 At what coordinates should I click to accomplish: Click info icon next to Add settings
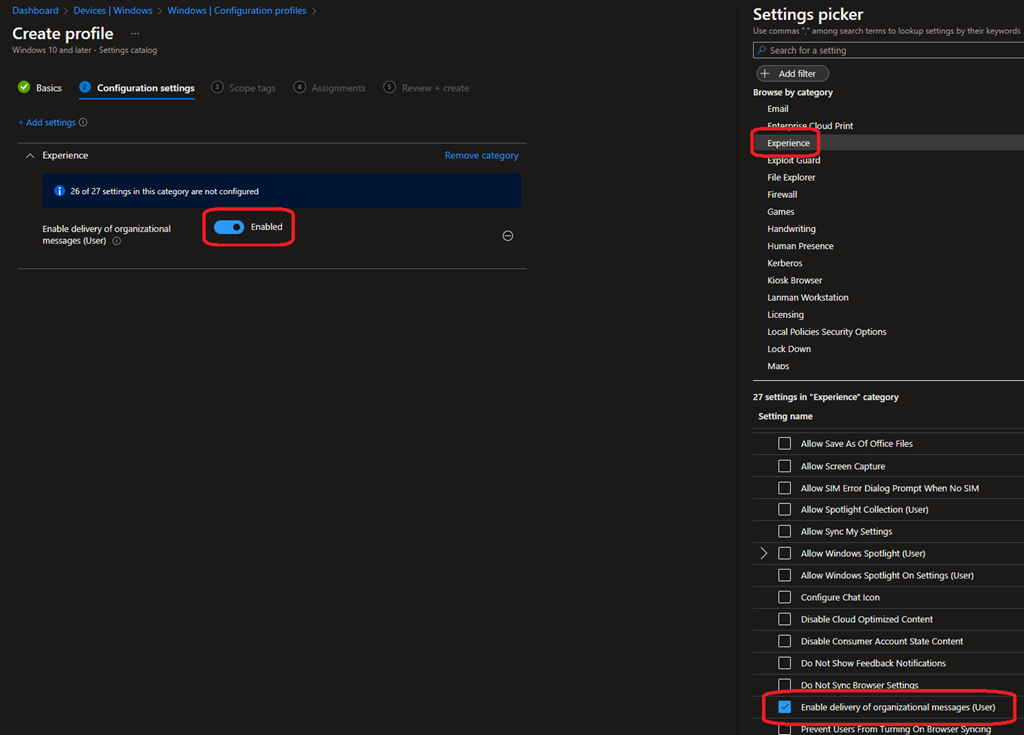(83, 123)
